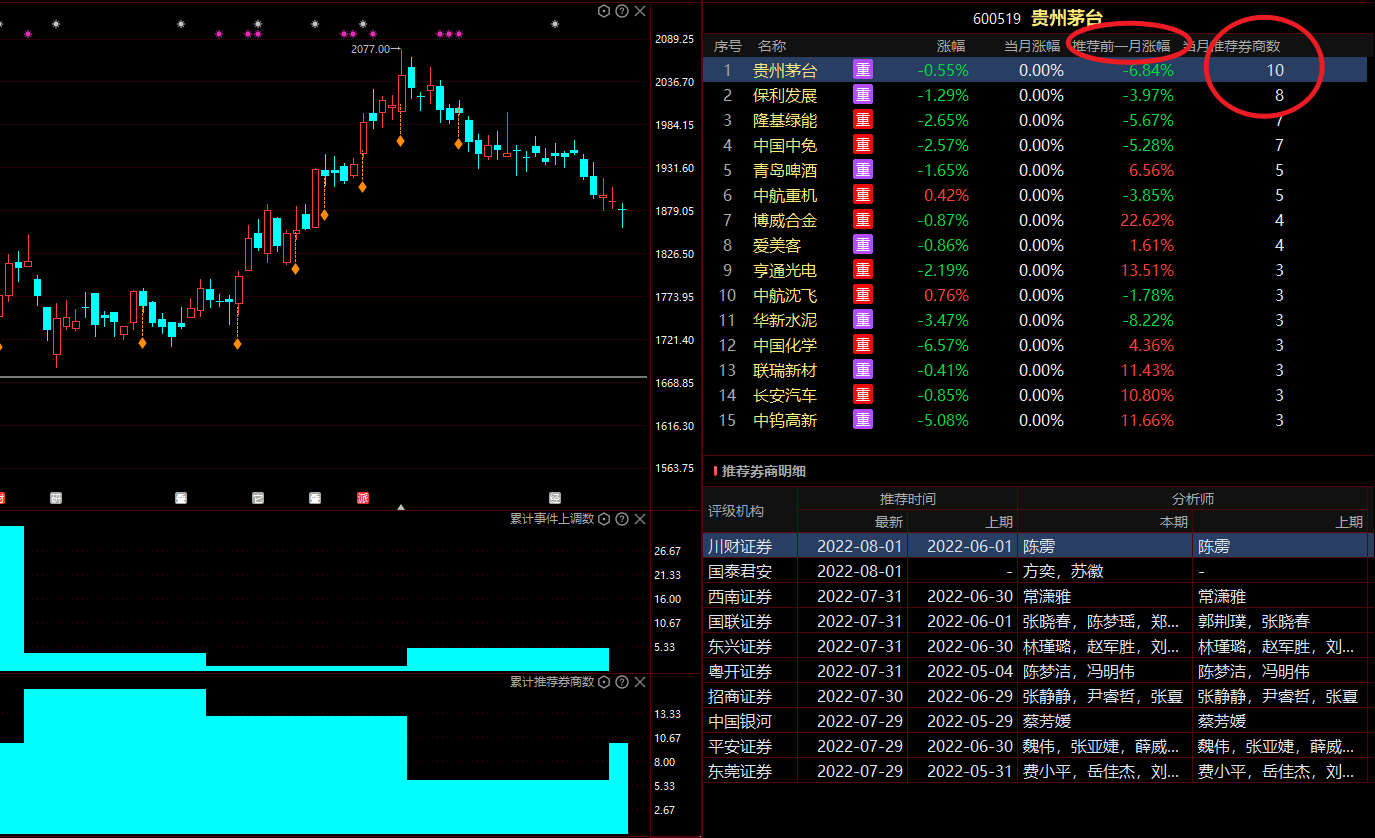Select stock 博威合金 in the list
Image resolution: width=1375 pixels, height=838 pixels.
pos(785,220)
